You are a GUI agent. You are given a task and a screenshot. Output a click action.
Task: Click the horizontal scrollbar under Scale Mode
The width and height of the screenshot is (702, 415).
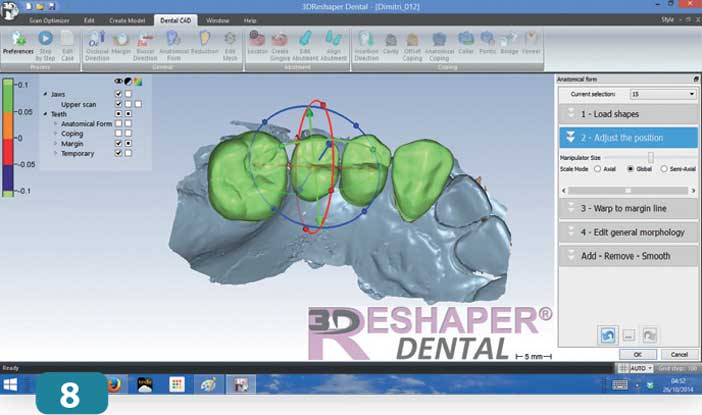tap(628, 191)
